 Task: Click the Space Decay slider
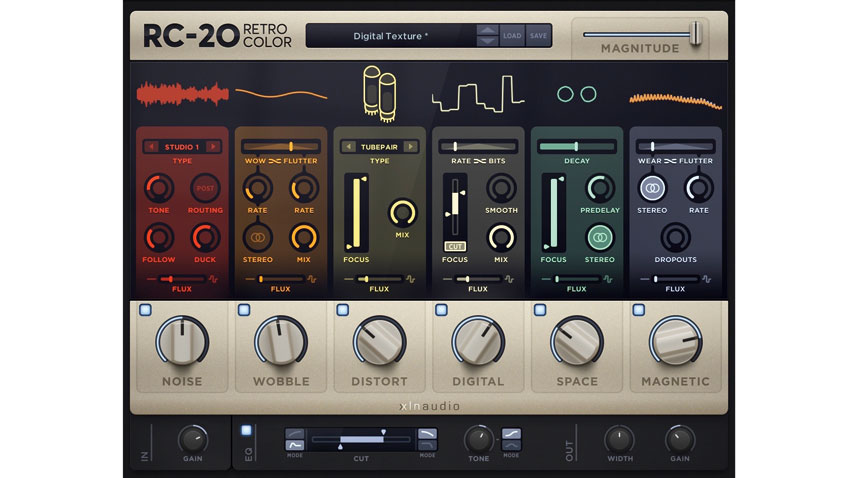pos(577,146)
